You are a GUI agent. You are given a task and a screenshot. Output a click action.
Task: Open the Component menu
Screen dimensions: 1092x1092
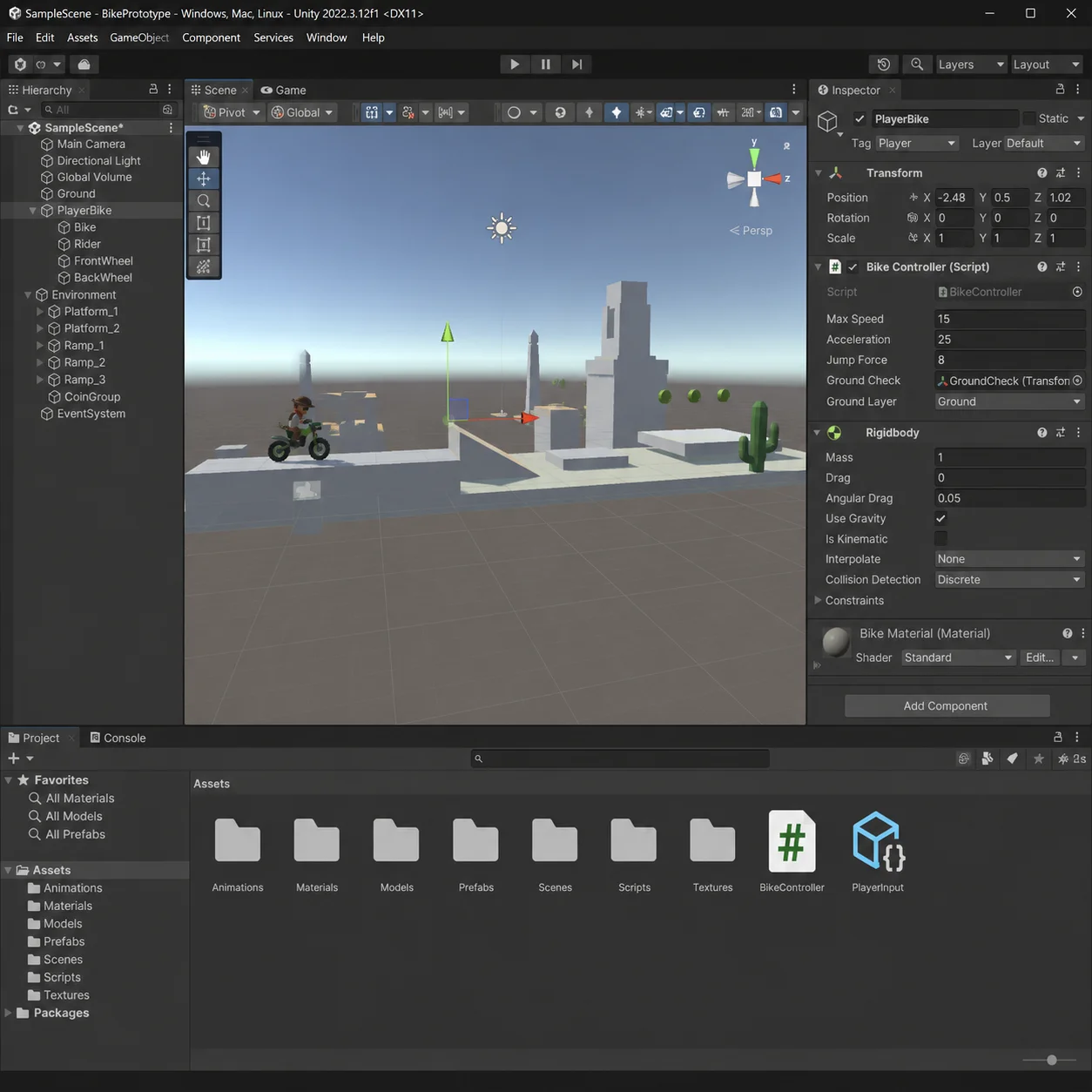211,37
